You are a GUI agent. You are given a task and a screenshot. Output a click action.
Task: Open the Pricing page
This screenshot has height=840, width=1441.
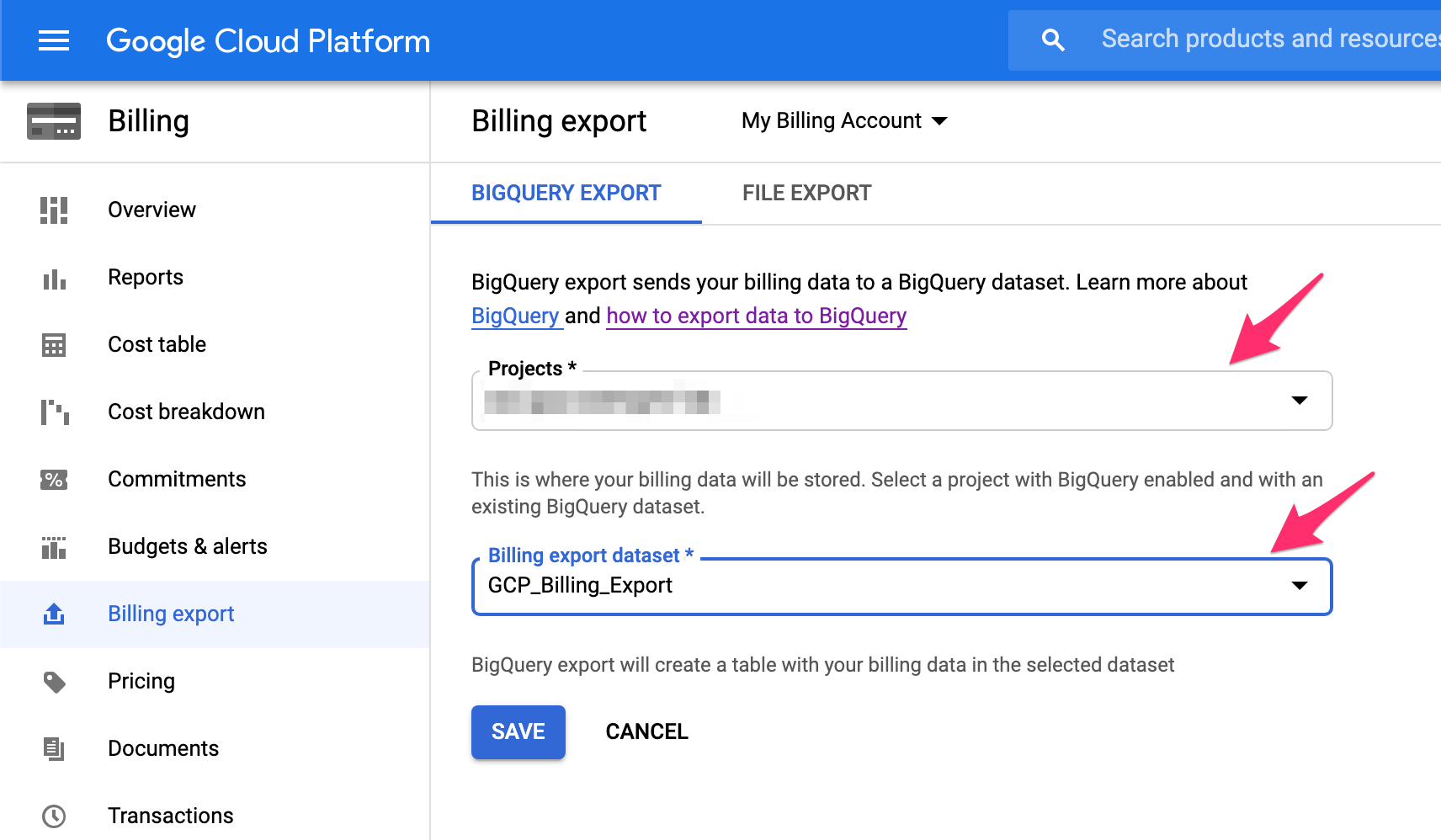coord(141,681)
